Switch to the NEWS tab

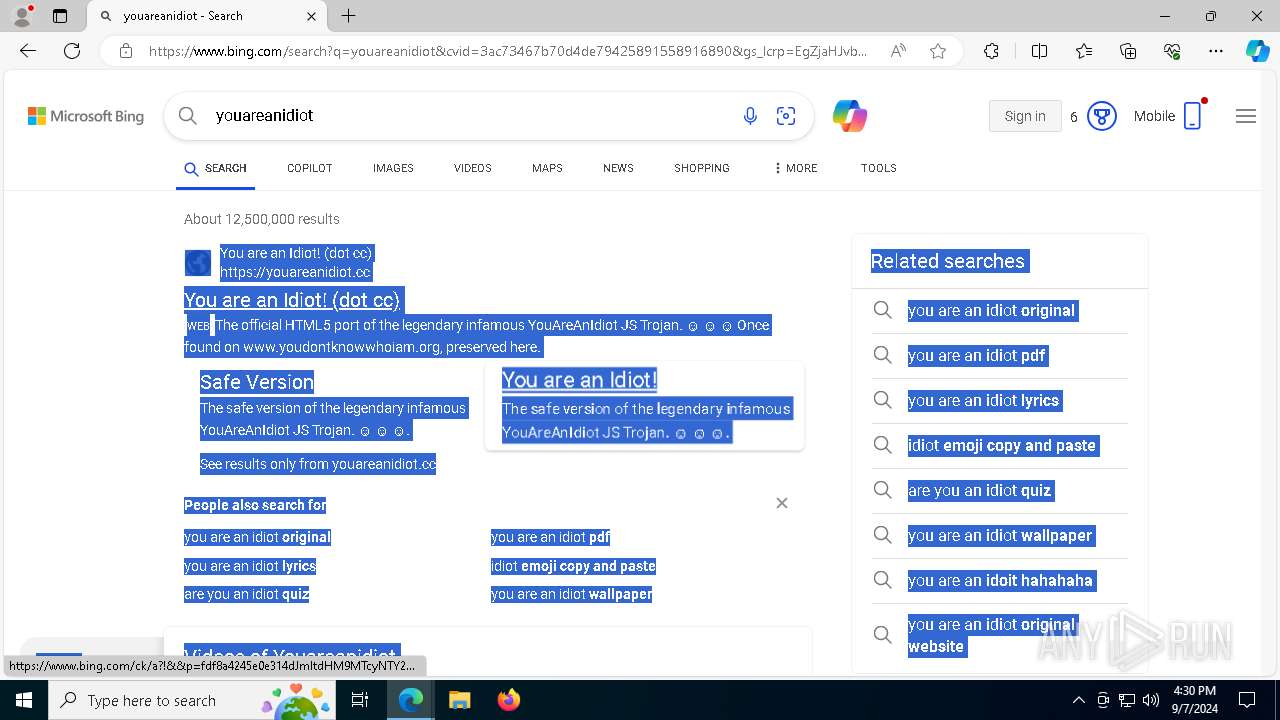click(618, 168)
